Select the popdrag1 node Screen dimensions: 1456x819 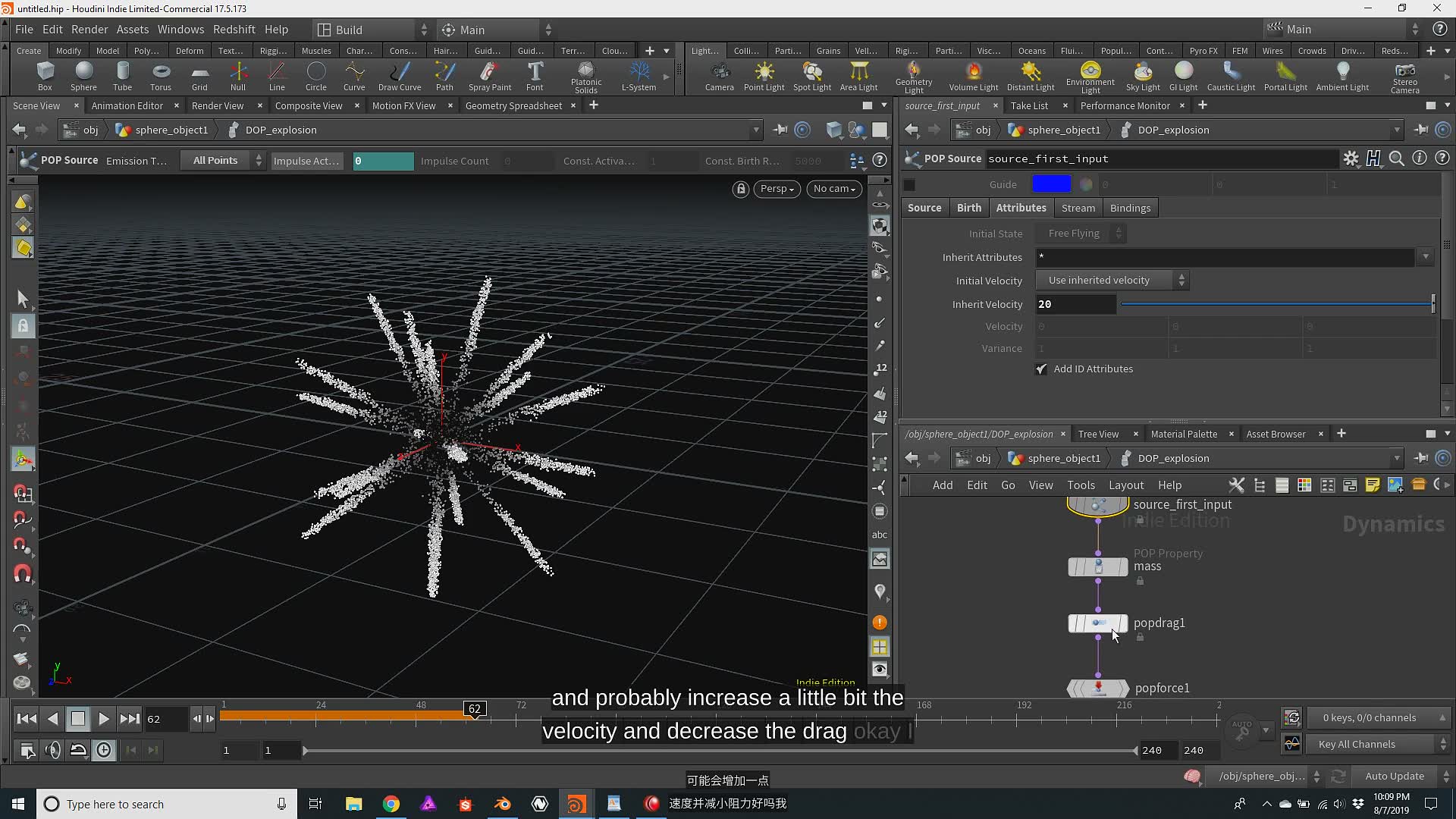pyautogui.click(x=1097, y=623)
